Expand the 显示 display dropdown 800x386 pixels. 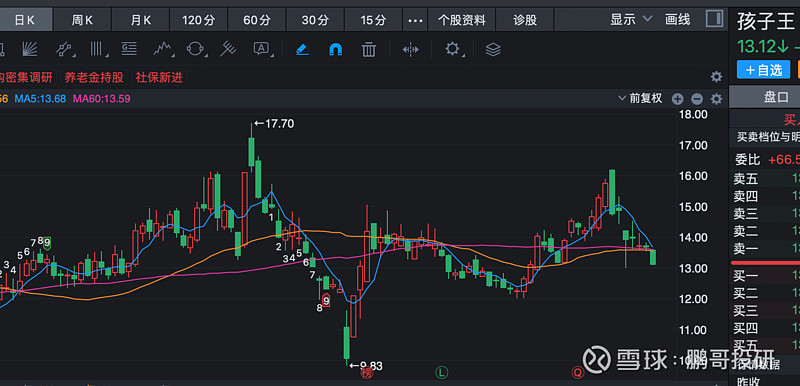[x=631, y=20]
